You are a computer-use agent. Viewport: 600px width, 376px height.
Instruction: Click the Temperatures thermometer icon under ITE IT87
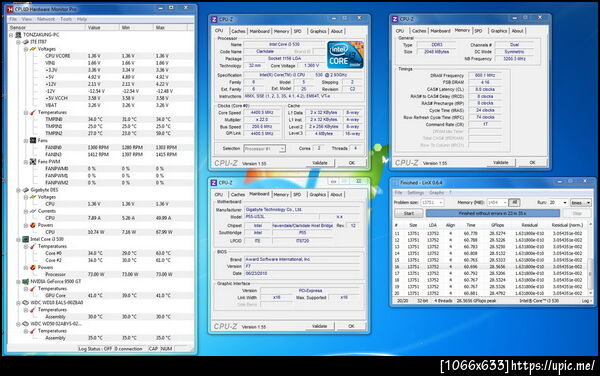pyautogui.click(x=33, y=112)
